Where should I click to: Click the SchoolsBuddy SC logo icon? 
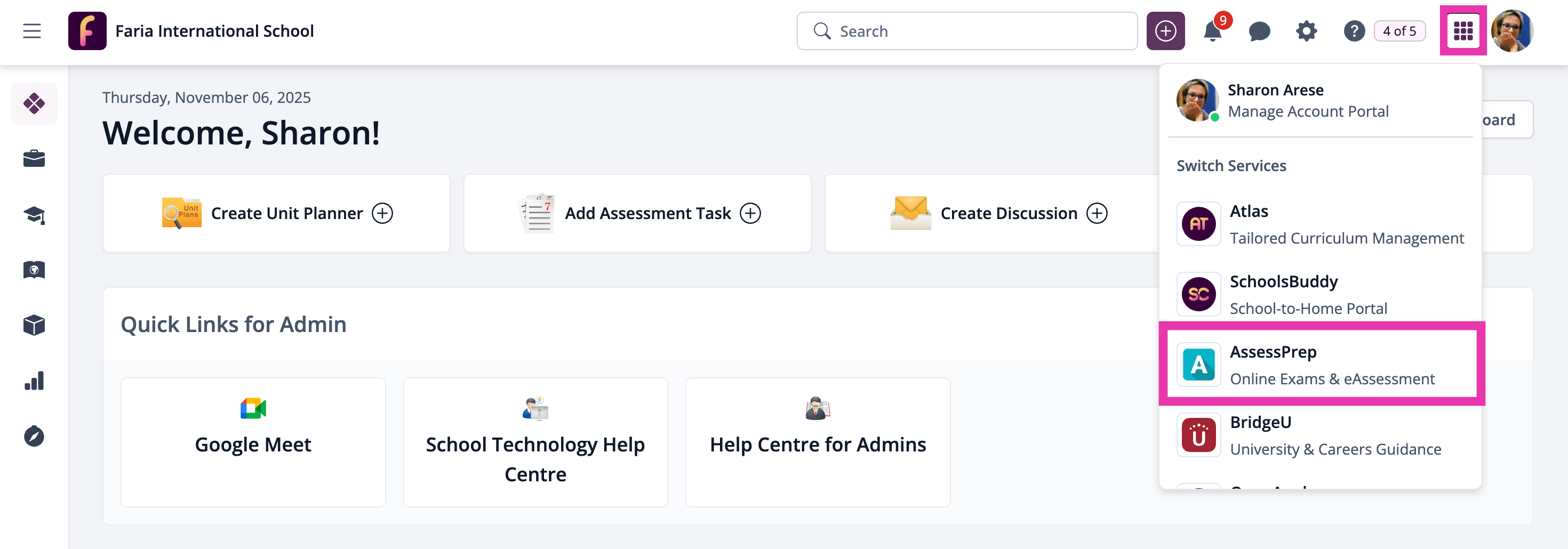tap(1198, 295)
